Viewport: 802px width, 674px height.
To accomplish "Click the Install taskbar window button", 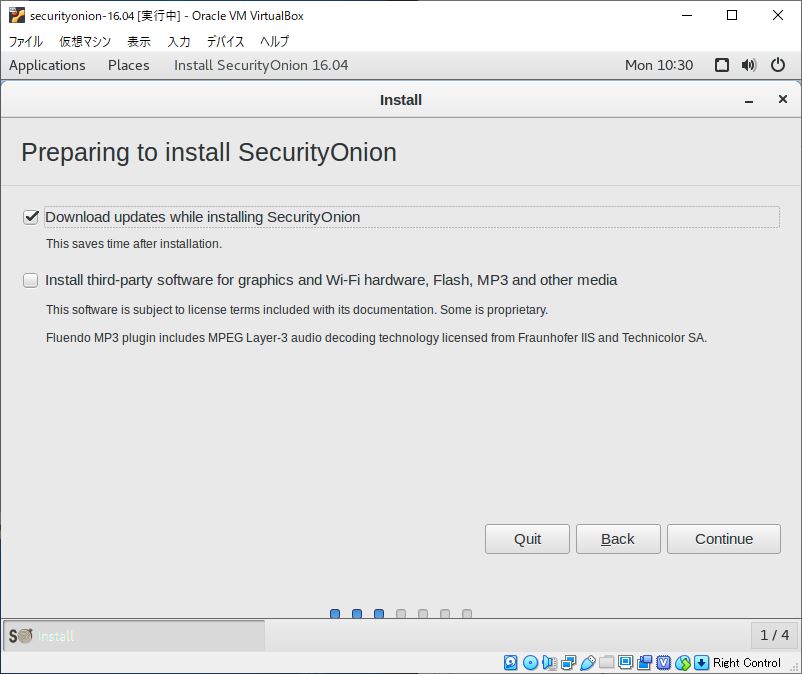I will [x=134, y=636].
